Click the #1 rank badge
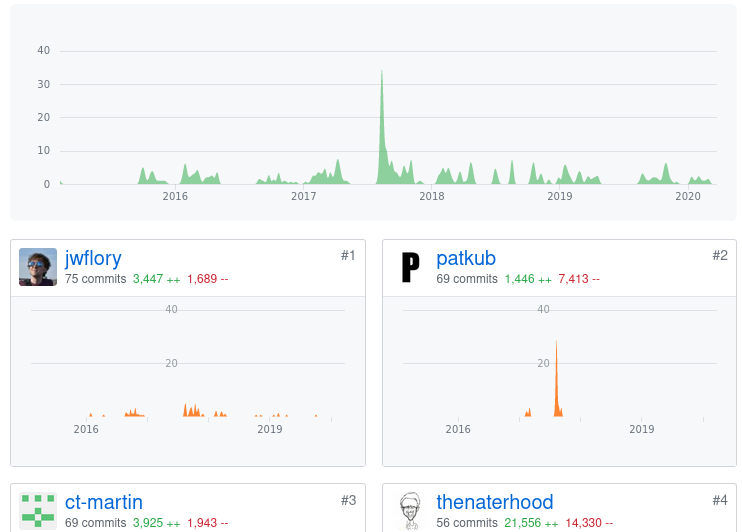Image resolution: width=742 pixels, height=532 pixels. point(348,255)
